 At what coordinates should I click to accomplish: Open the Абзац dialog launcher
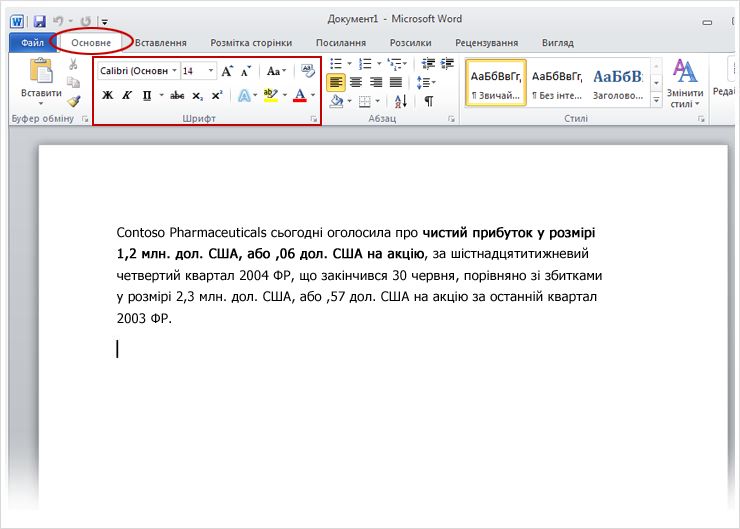click(x=452, y=119)
